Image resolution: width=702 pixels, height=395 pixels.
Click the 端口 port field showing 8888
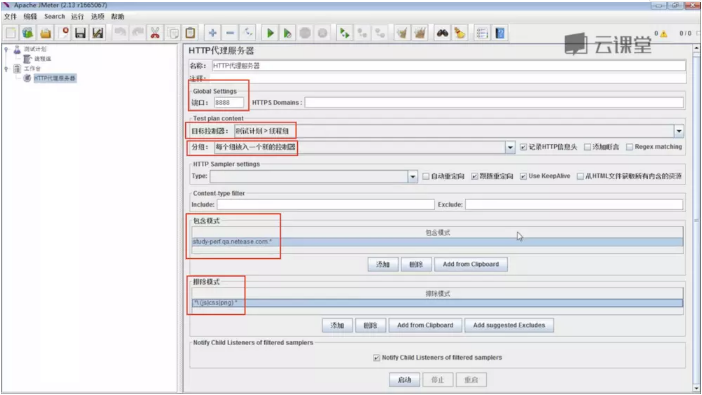click(229, 103)
